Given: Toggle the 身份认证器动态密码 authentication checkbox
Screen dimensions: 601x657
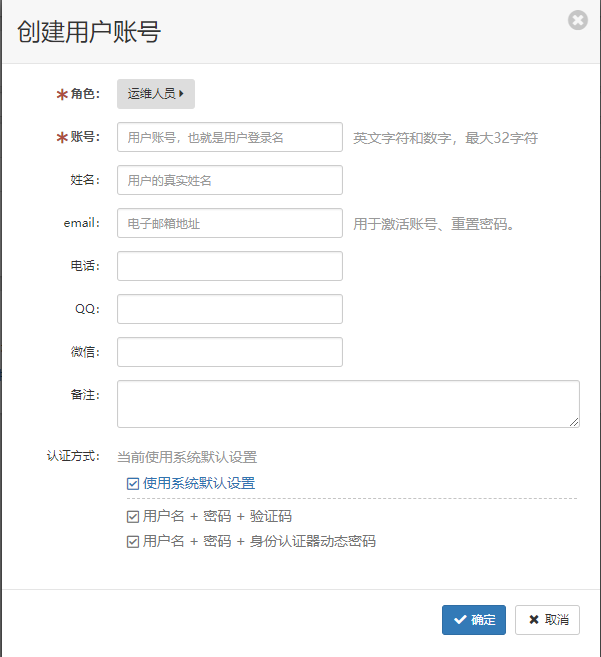Looking at the screenshot, I should pyautogui.click(x=133, y=542).
